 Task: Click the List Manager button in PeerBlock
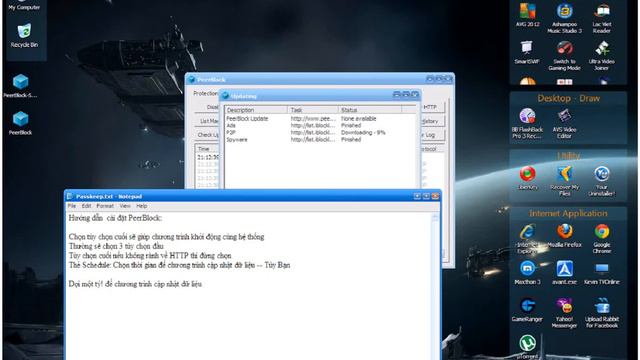[x=207, y=121]
